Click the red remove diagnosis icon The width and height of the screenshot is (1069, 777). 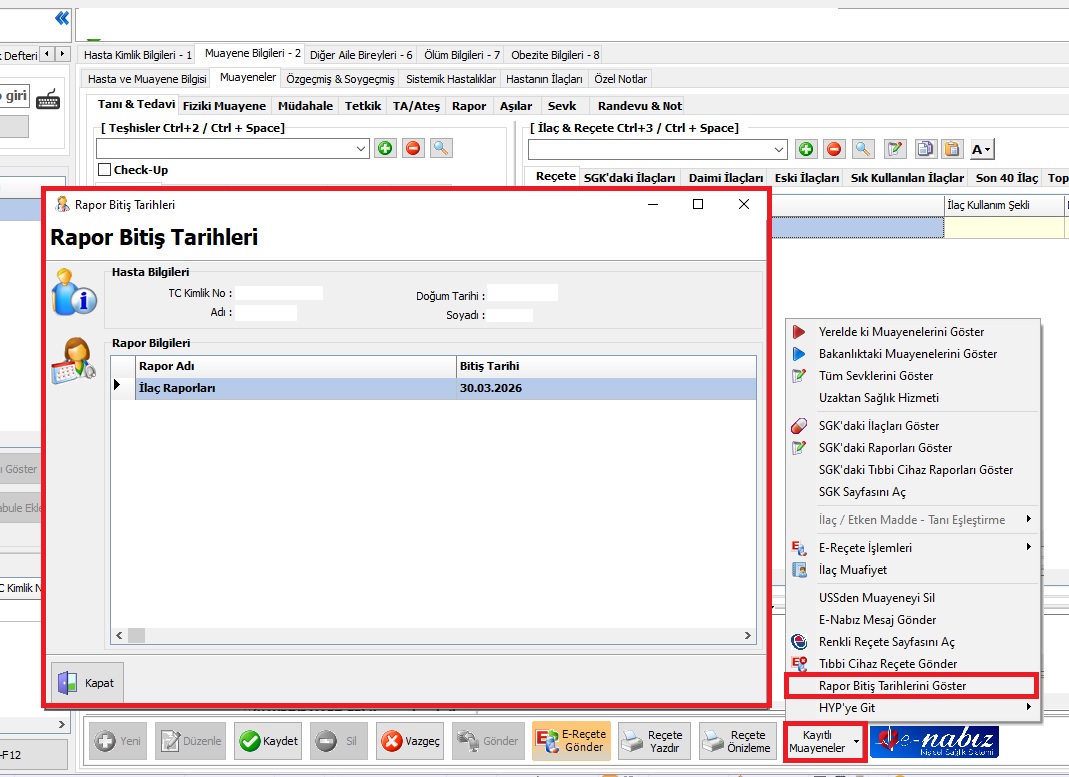pyautogui.click(x=413, y=149)
